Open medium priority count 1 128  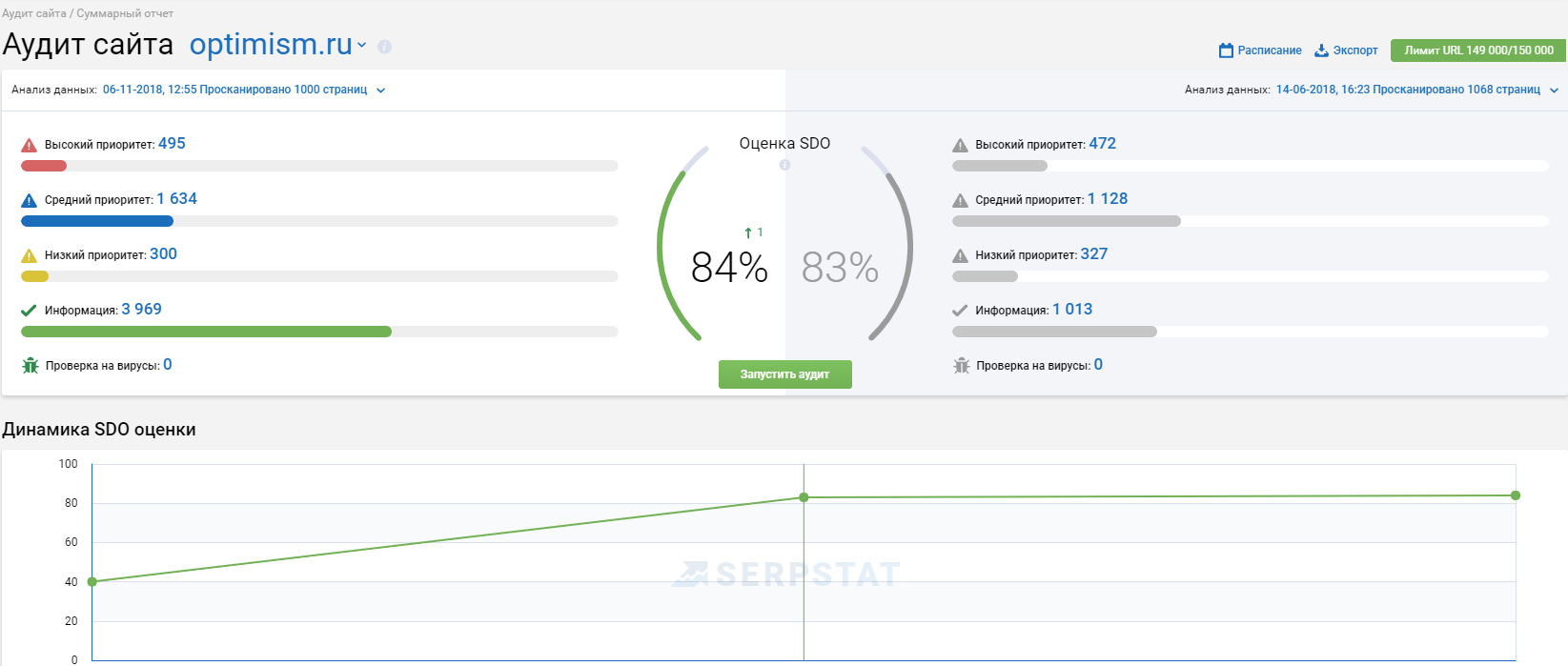[1108, 199]
